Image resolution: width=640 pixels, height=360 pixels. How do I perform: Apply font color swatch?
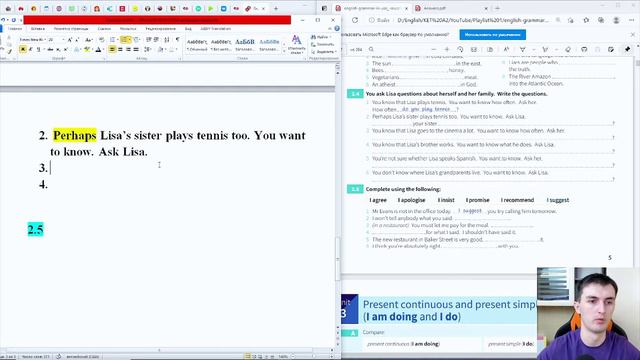(x=98, y=49)
